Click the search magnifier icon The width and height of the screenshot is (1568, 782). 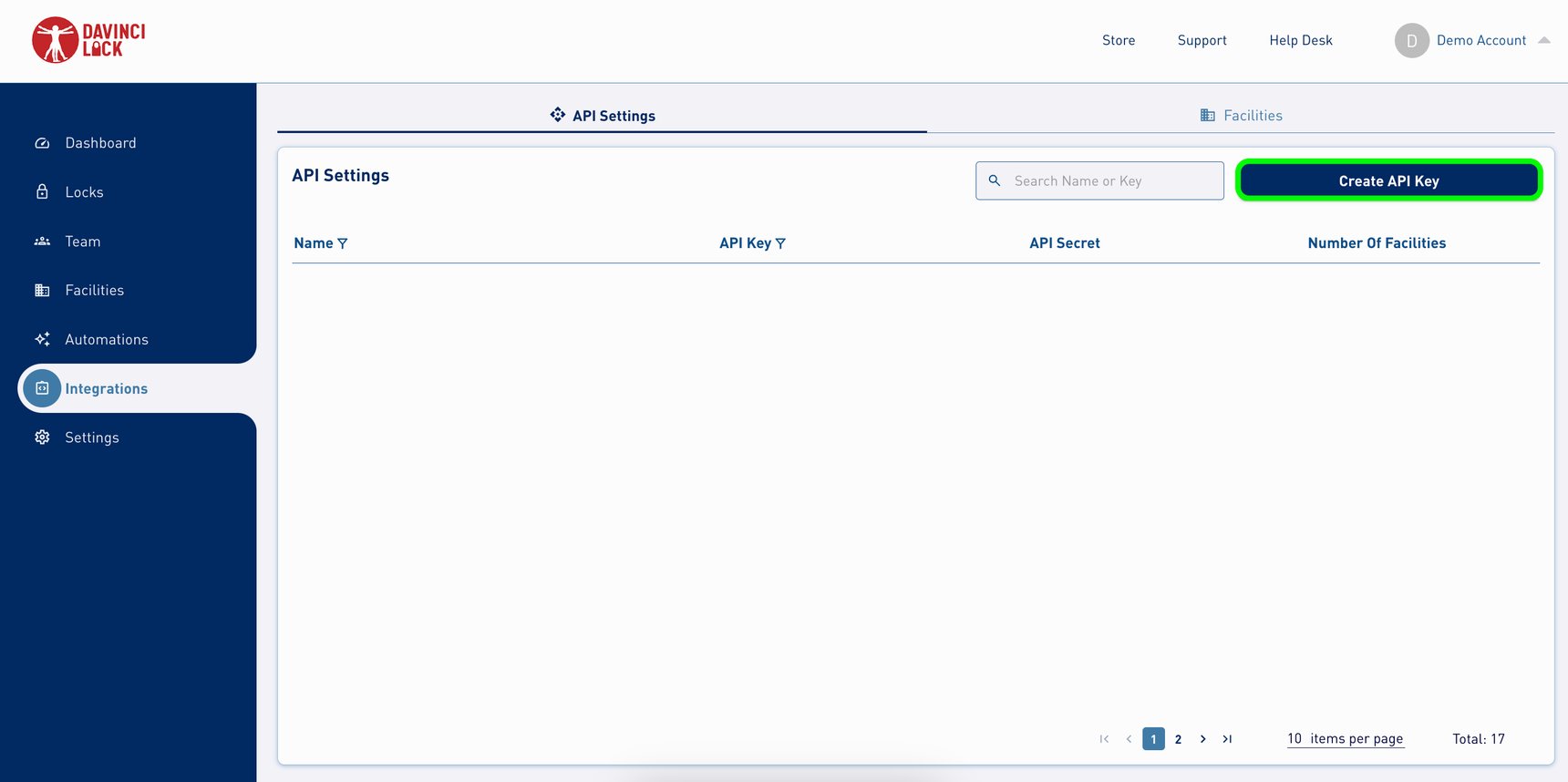(995, 180)
